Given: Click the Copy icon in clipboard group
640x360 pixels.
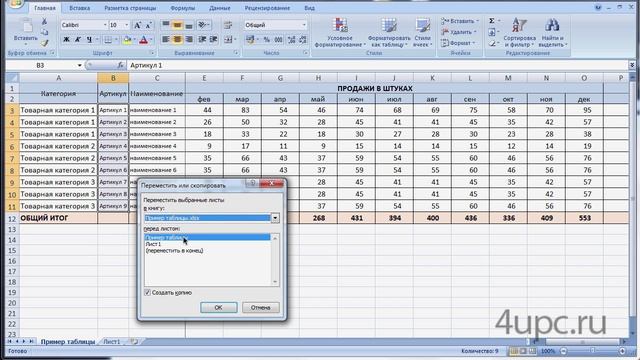Looking at the screenshot, I should tap(44, 32).
